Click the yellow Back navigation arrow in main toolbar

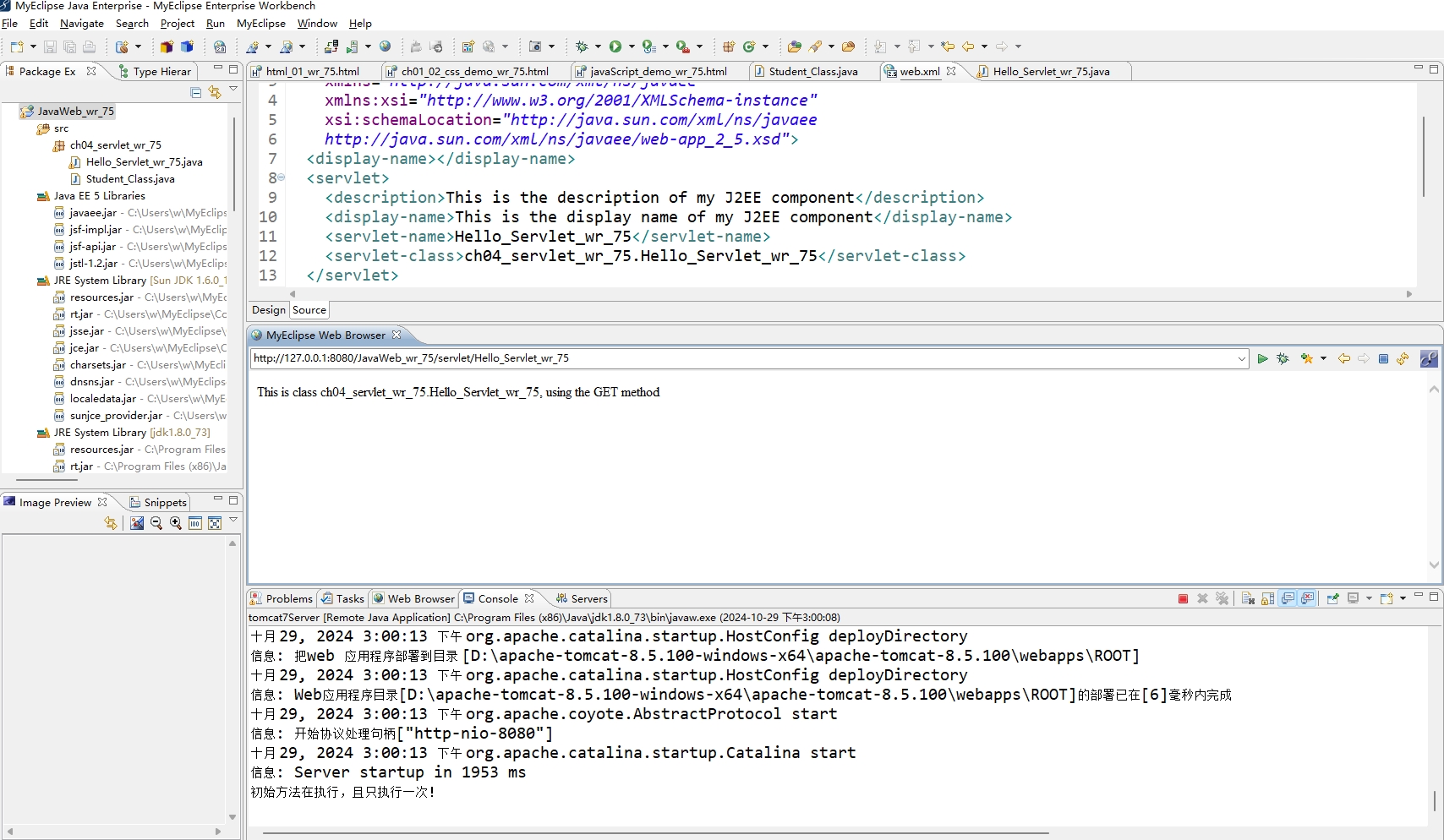(968, 46)
